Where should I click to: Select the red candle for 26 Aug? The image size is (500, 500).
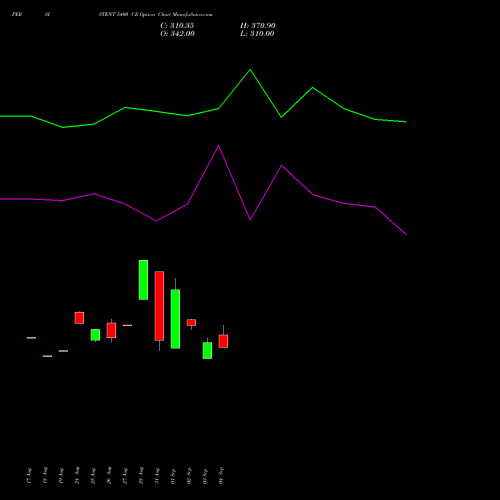tap(111, 330)
